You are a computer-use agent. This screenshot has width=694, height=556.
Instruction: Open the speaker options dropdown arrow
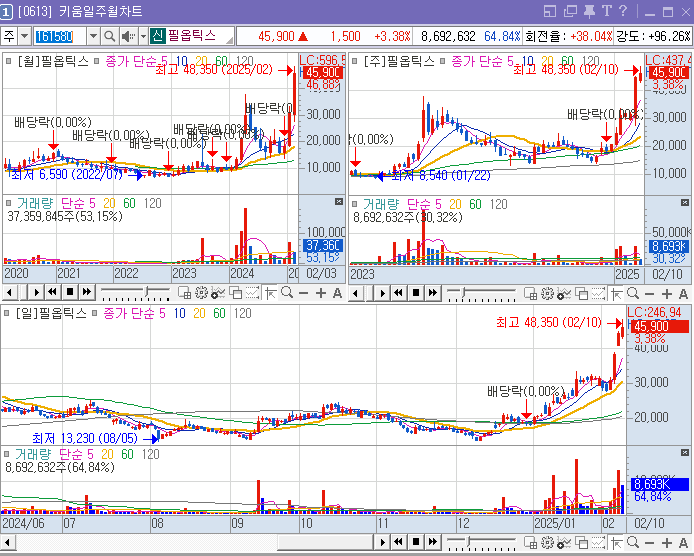click(143, 36)
